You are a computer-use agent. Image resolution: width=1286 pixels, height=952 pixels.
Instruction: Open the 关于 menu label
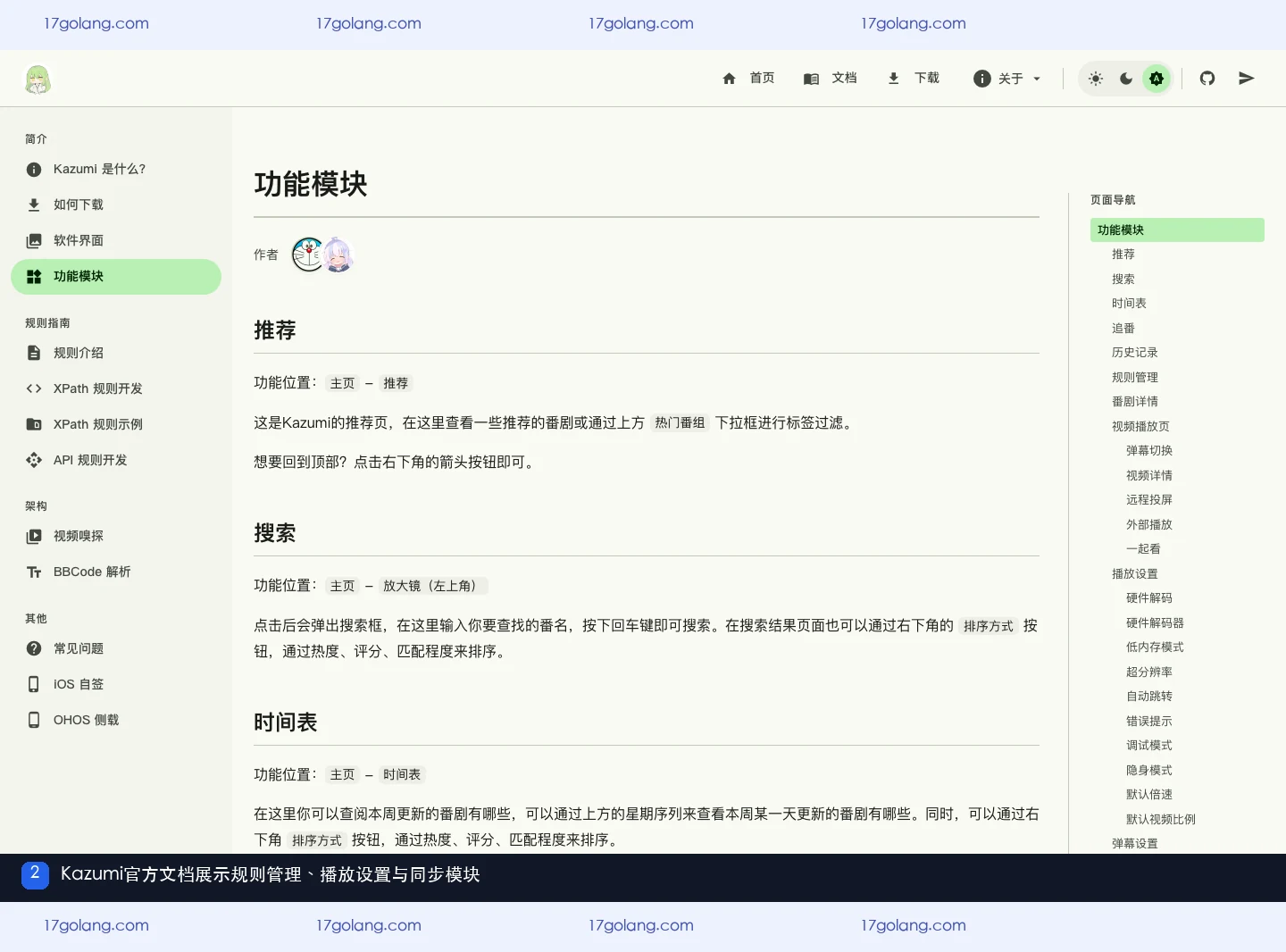(x=1011, y=79)
